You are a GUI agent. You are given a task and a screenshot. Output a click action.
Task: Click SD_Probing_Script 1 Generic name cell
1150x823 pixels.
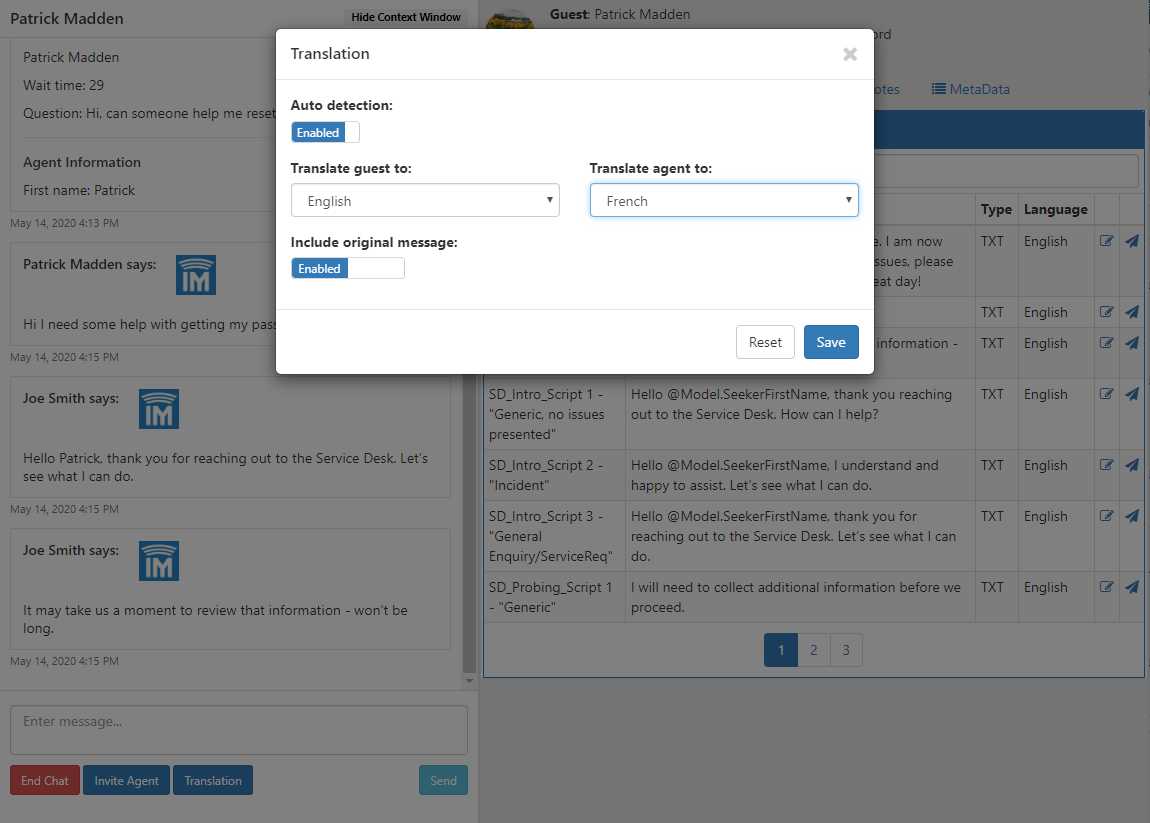tap(554, 597)
